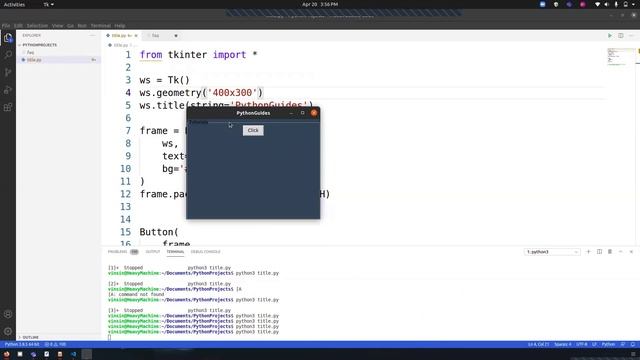Open the Accounts icon in the activity bar
This screenshot has width=640, height=360.
[x=8, y=314]
